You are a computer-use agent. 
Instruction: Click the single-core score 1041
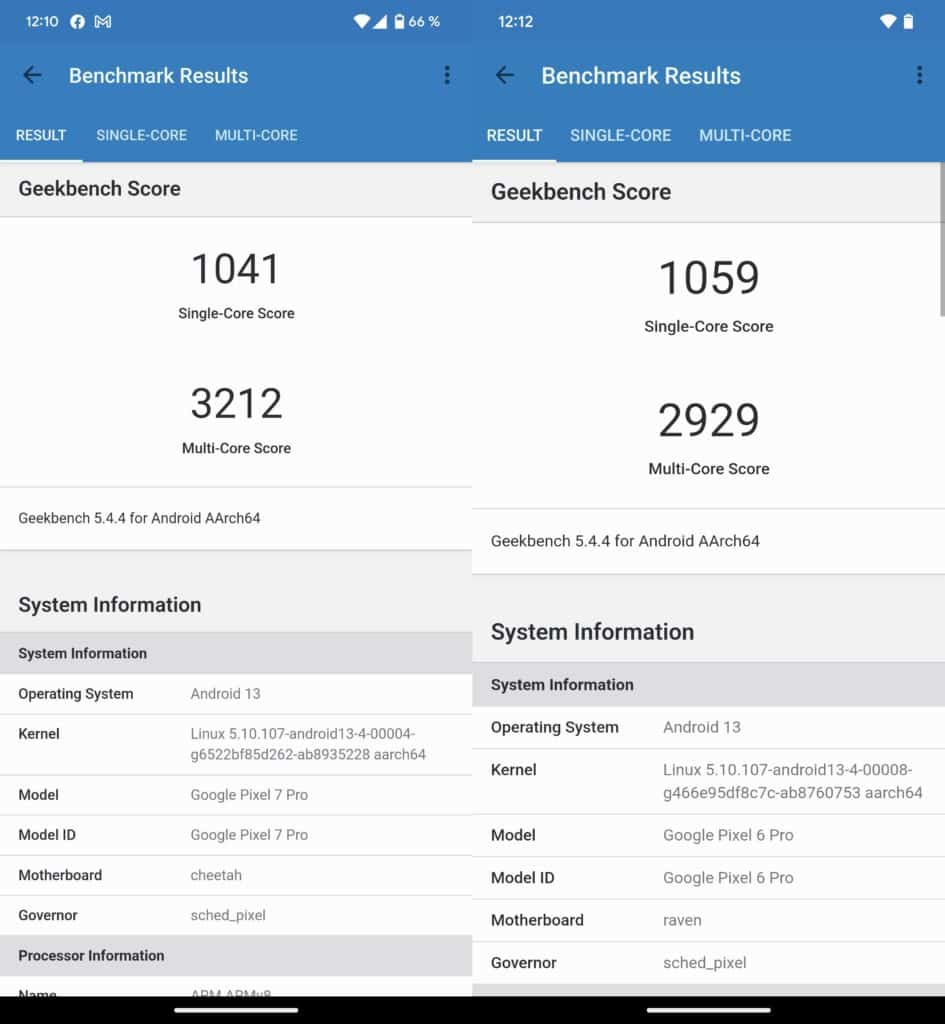pyautogui.click(x=236, y=268)
